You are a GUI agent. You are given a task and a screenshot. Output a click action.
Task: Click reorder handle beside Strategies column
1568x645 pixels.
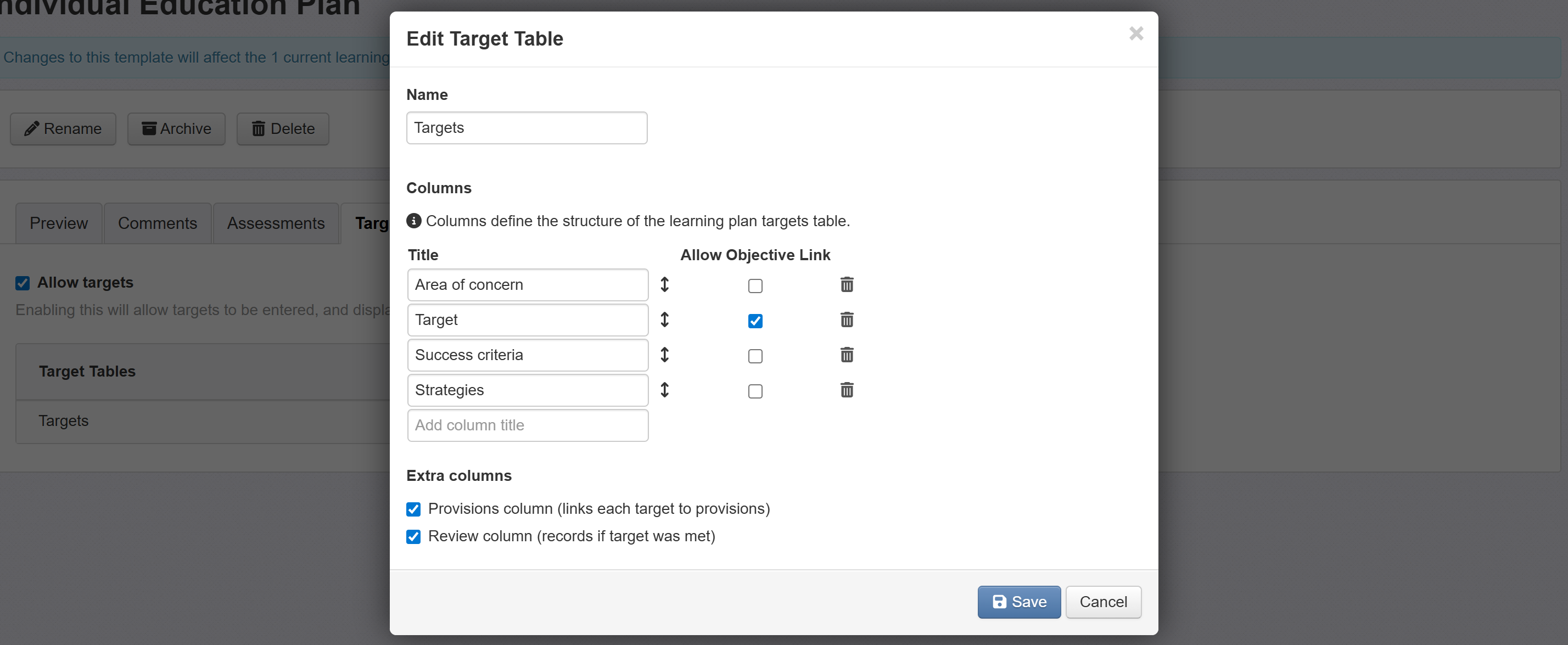665,390
